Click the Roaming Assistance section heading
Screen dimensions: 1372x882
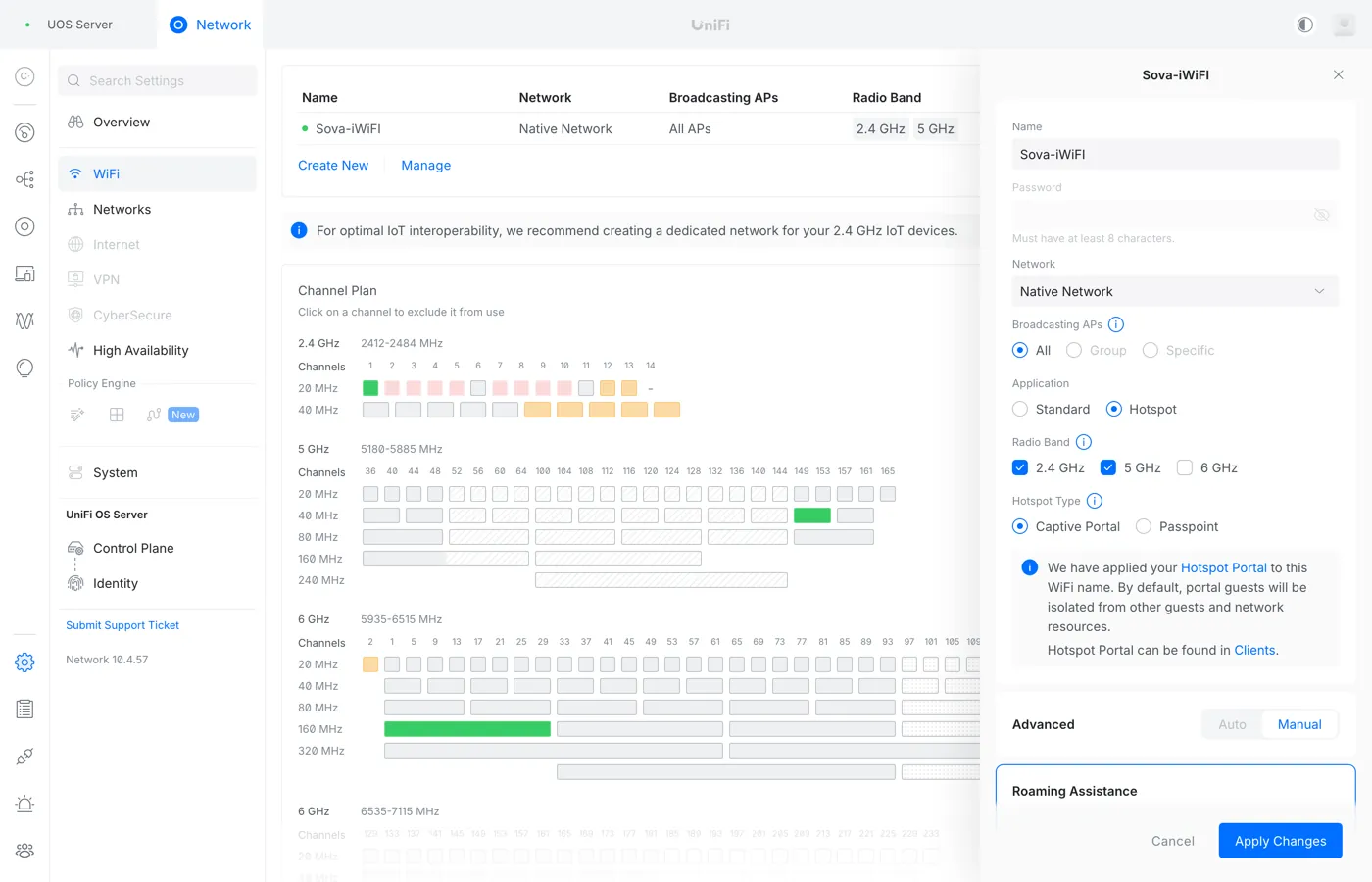(1075, 791)
